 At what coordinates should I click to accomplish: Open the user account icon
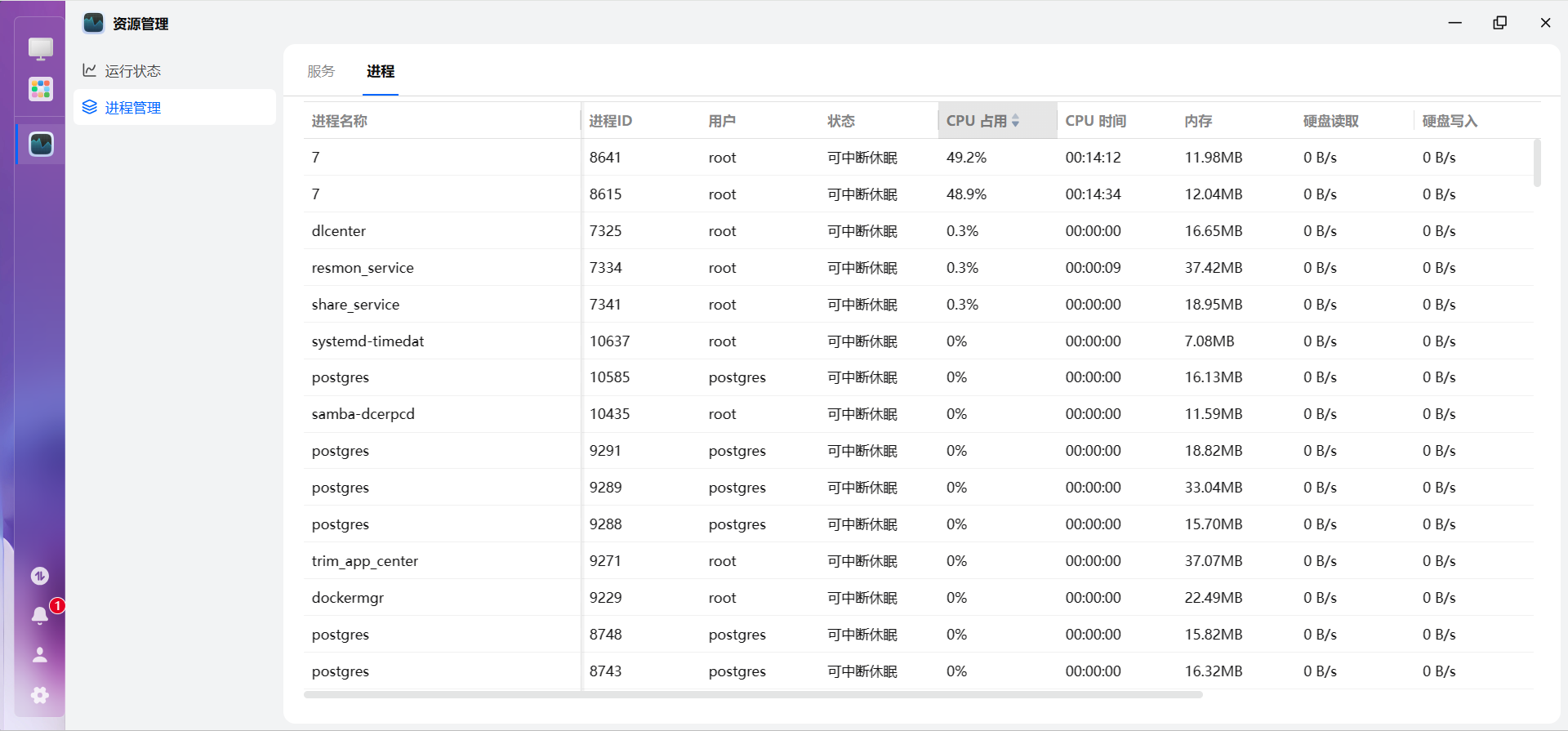tap(39, 655)
